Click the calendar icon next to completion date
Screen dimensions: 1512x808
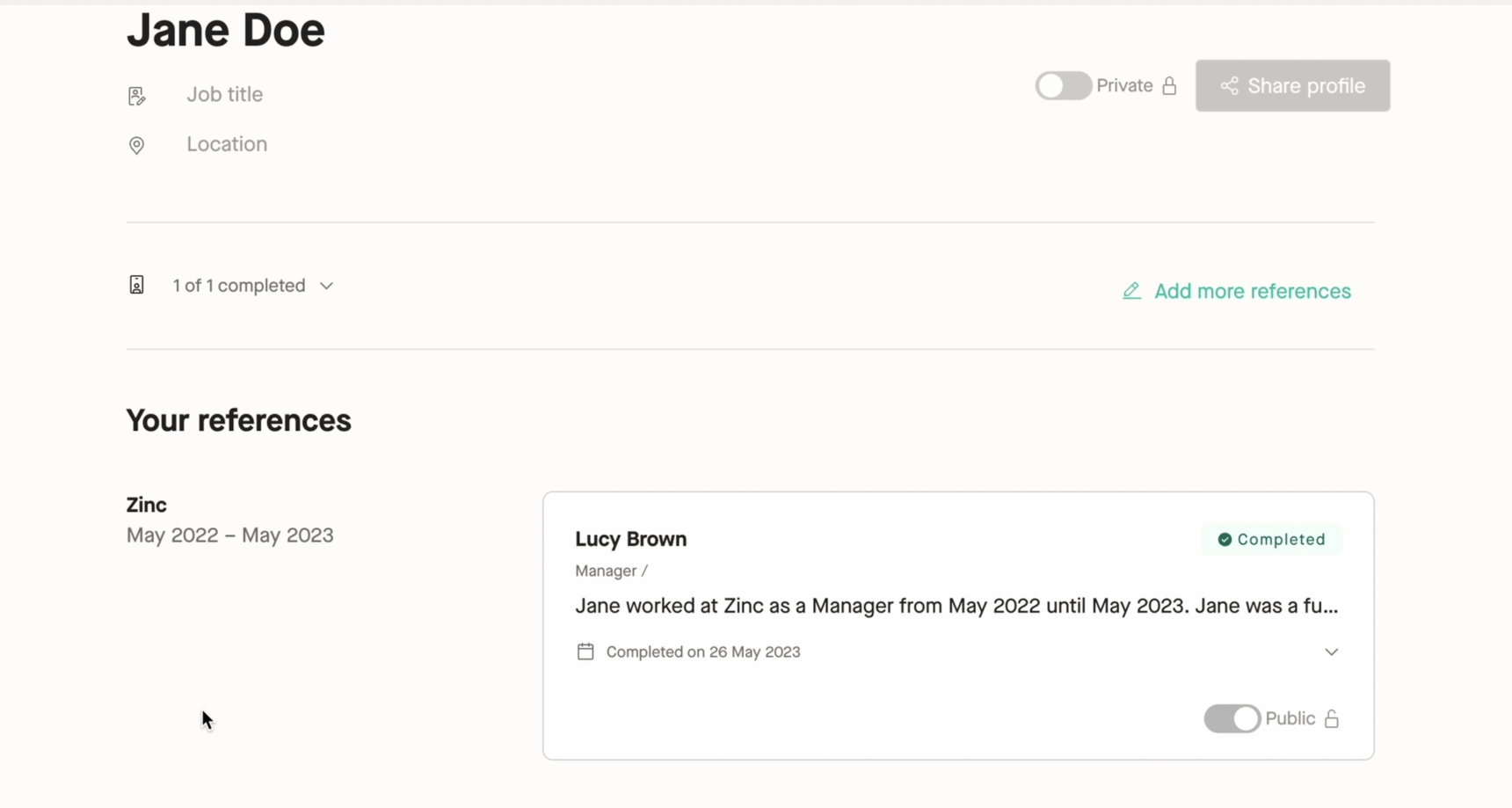[585, 651]
